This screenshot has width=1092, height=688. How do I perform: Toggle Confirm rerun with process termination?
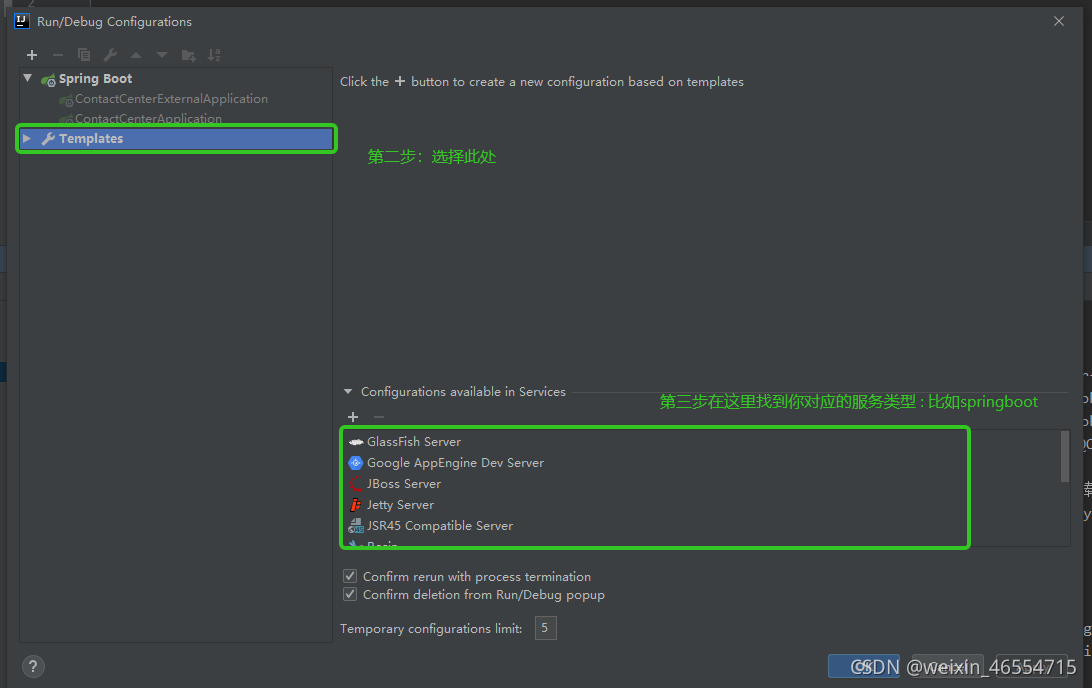[x=350, y=576]
